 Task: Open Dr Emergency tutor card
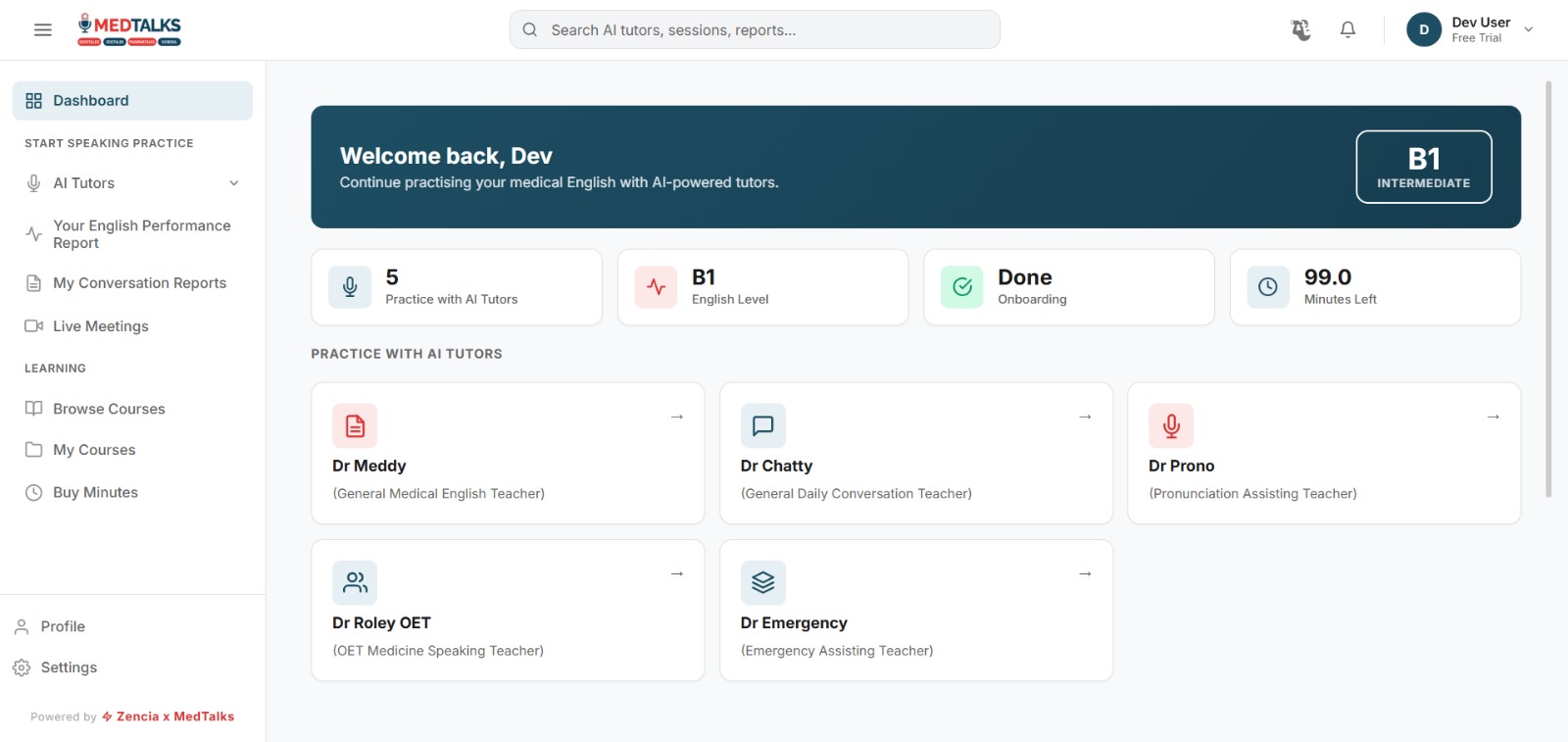(x=916, y=610)
